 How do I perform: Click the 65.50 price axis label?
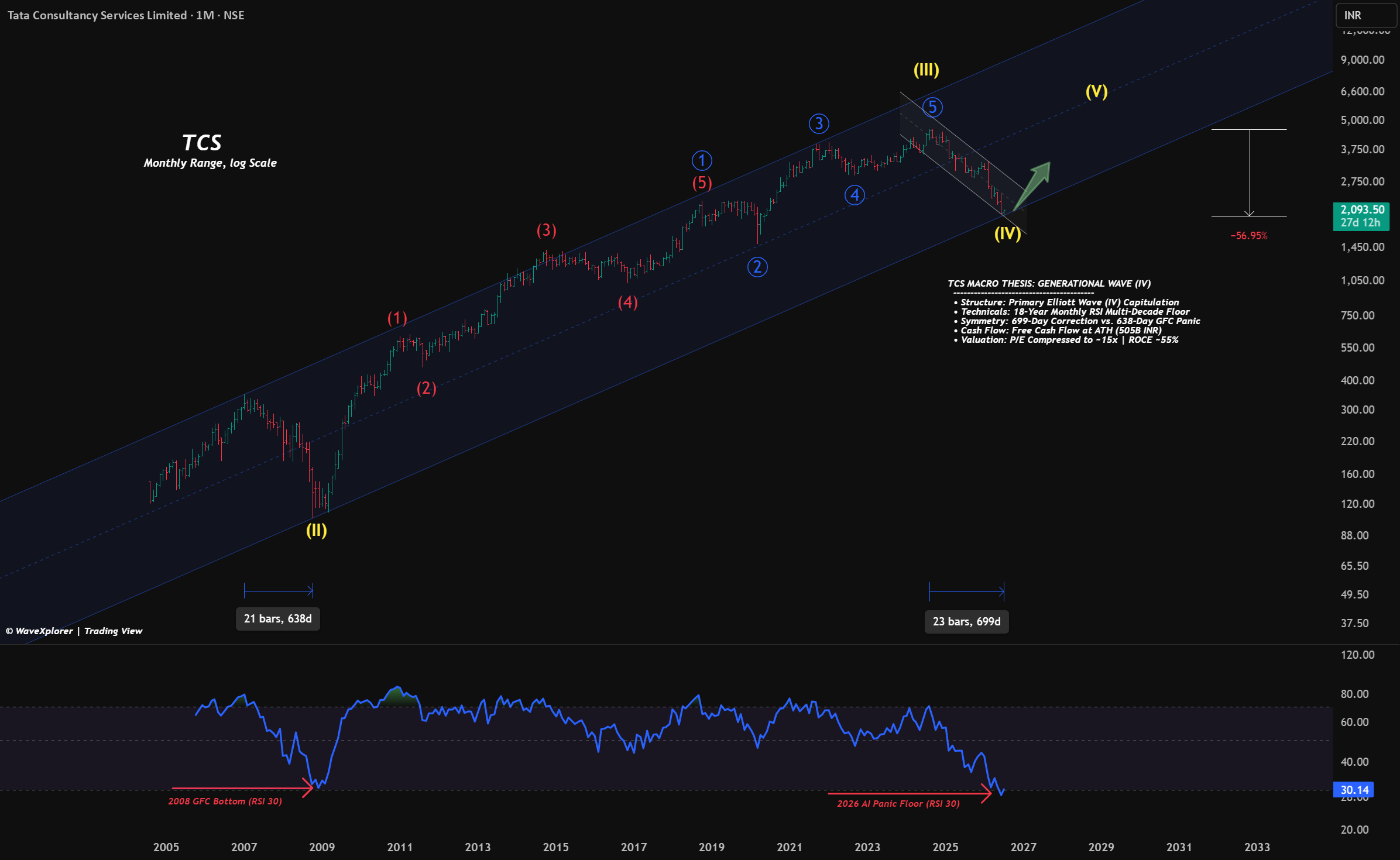click(x=1354, y=566)
